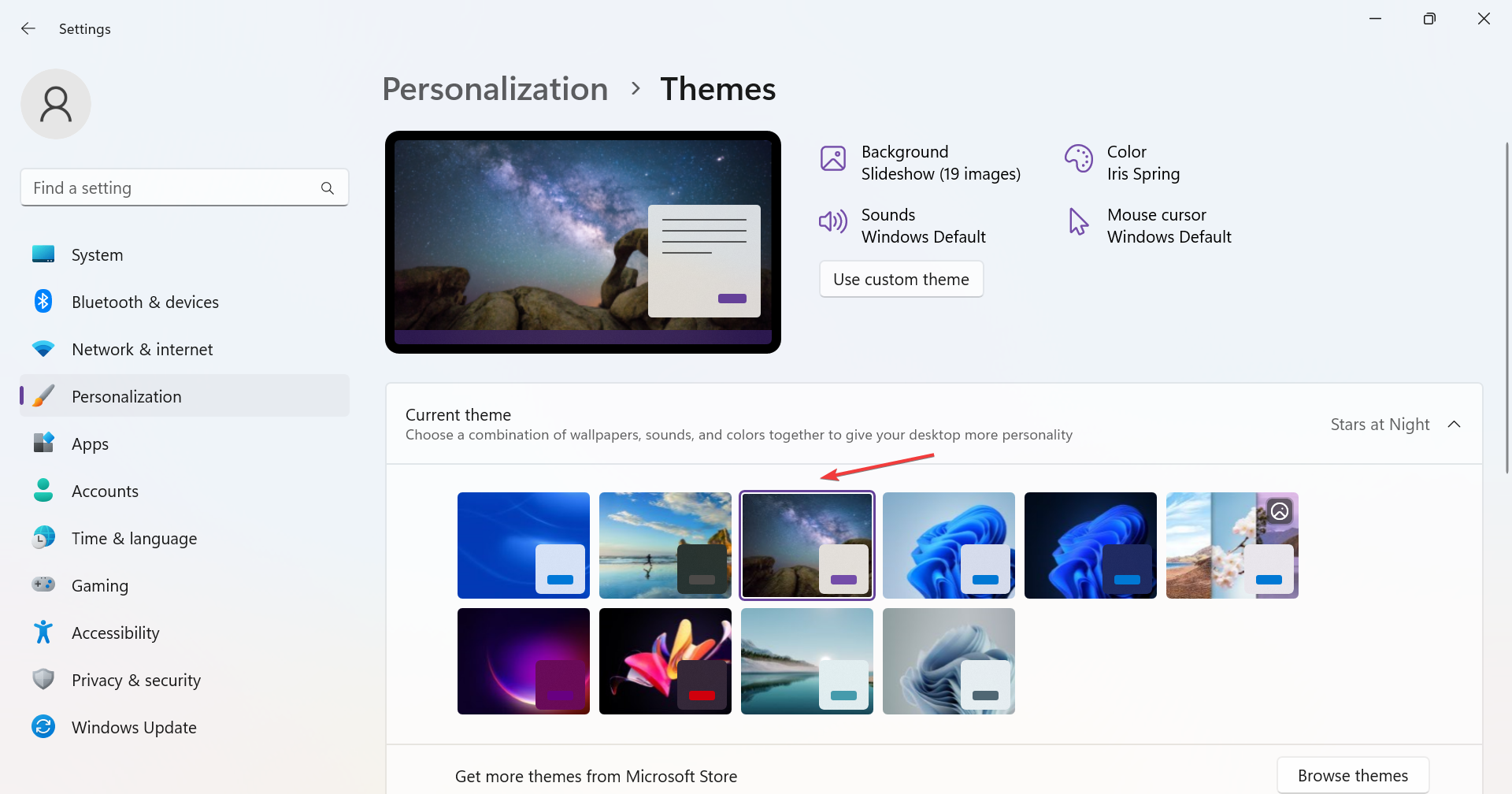This screenshot has height=794, width=1512.
Task: Click the Accounts person icon
Action: [43, 490]
